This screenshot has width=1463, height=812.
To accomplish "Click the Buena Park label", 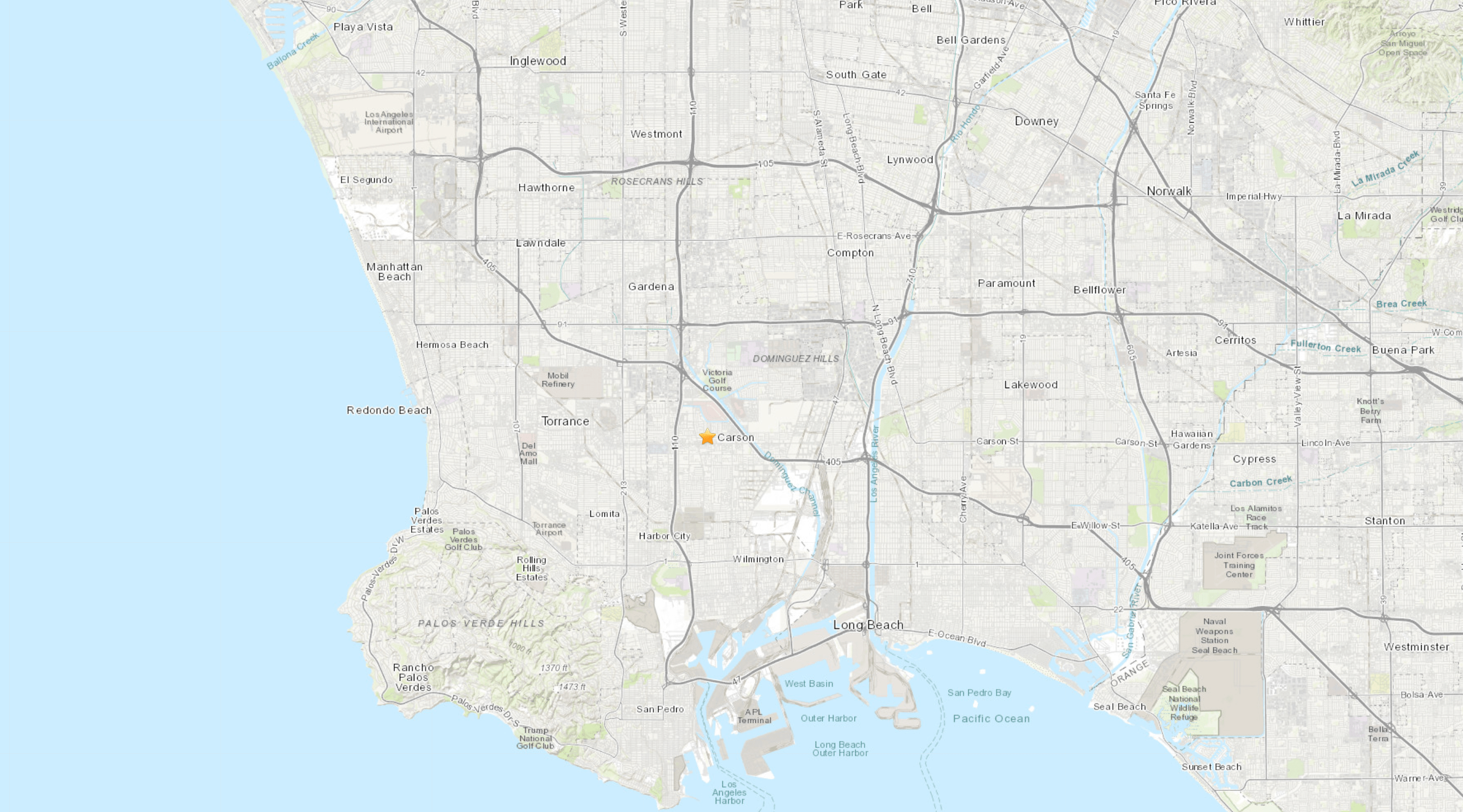I will (x=1403, y=350).
